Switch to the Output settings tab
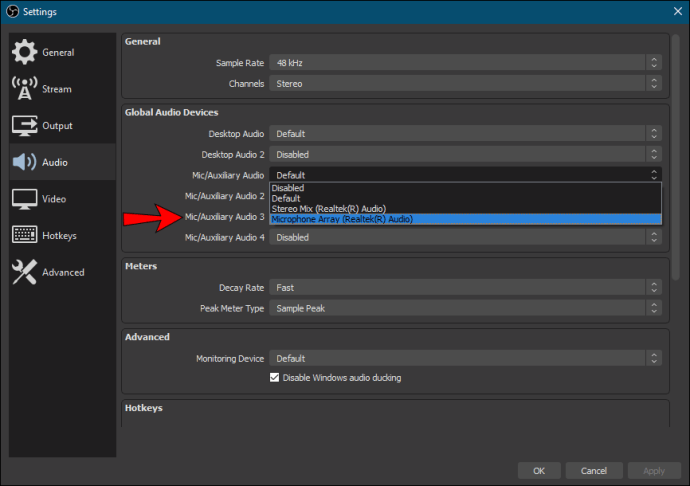This screenshot has width=690, height=486. click(x=62, y=125)
